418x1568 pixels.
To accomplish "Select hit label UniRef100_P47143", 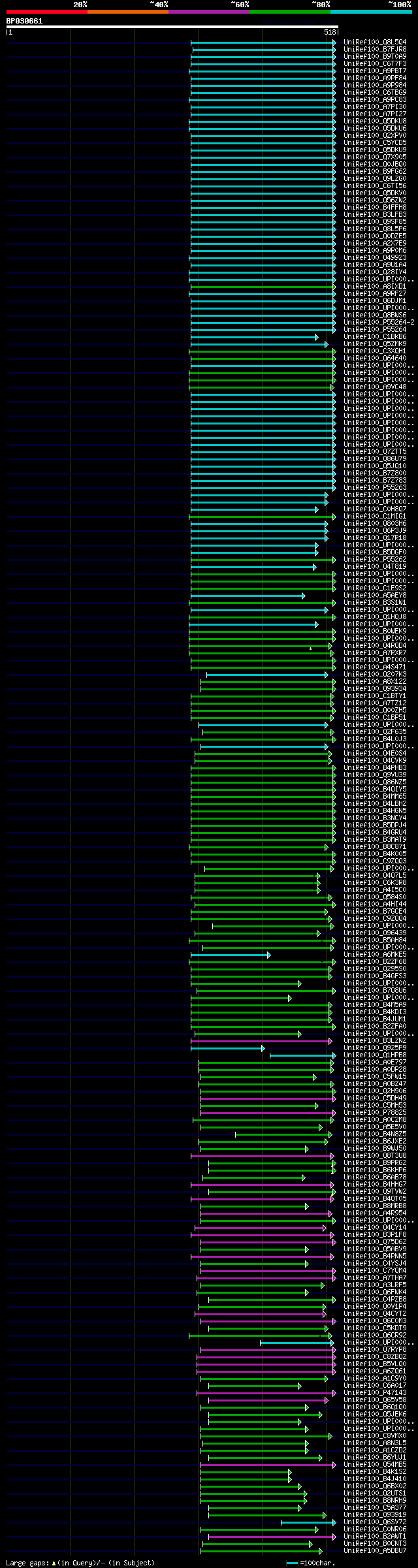I will pyautogui.click(x=375, y=1393).
